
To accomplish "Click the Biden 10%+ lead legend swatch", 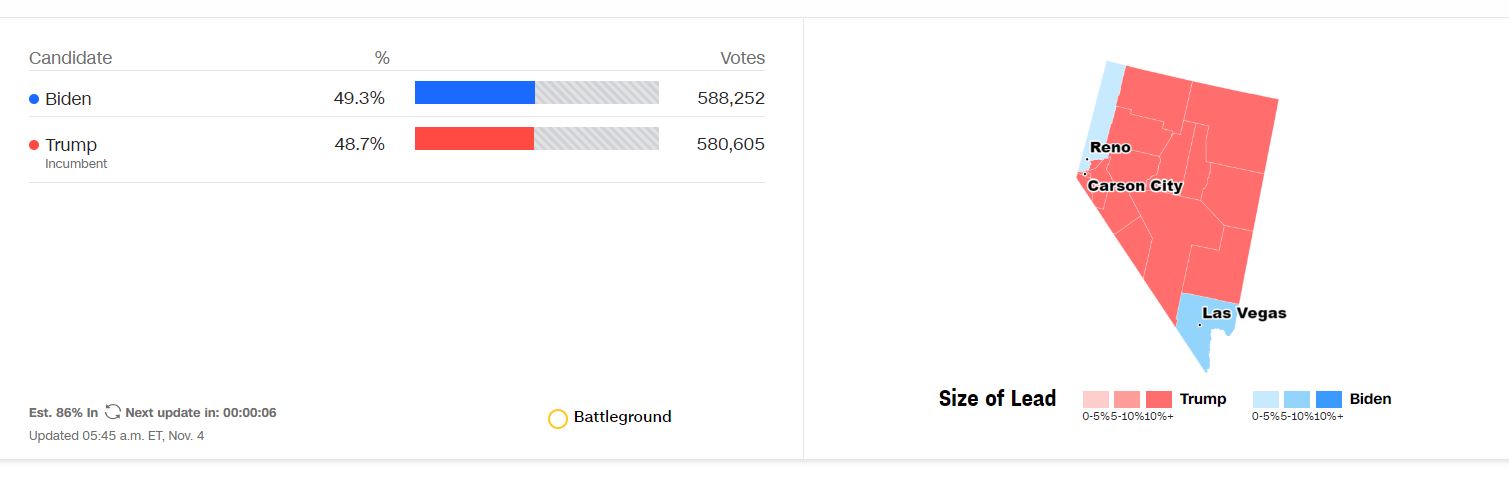I will tap(1329, 399).
